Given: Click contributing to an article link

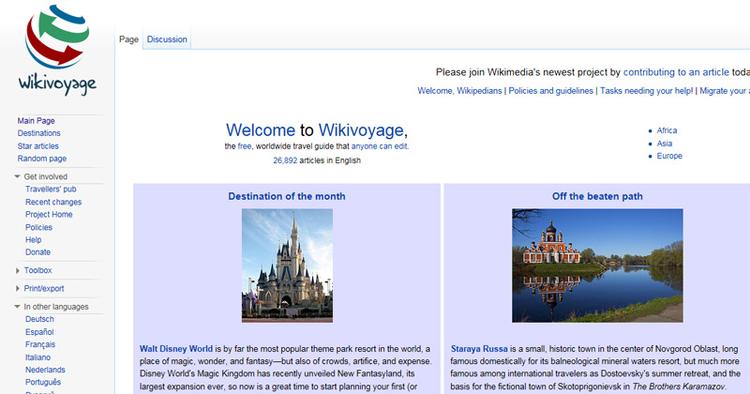Looking at the screenshot, I should [x=676, y=72].
